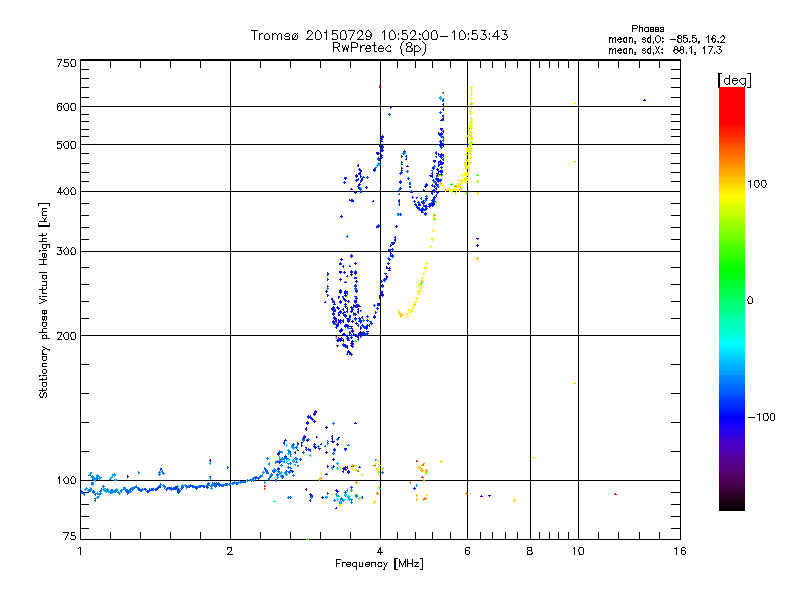Click the isolated blue point near 14 MHz
The image size is (800, 600).
click(644, 101)
